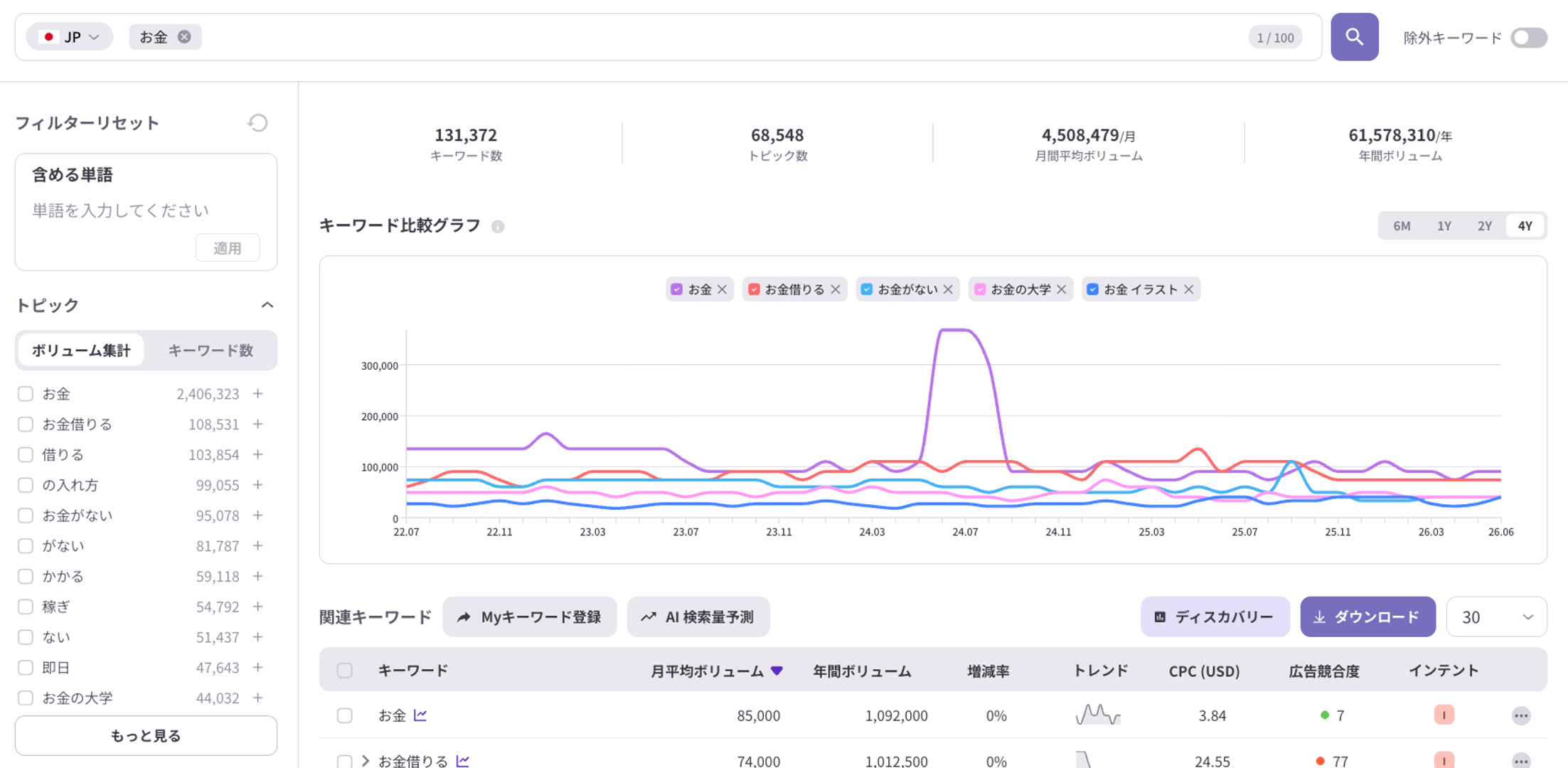
Task: Click the ダウンロード button
Action: pyautogui.click(x=1367, y=617)
